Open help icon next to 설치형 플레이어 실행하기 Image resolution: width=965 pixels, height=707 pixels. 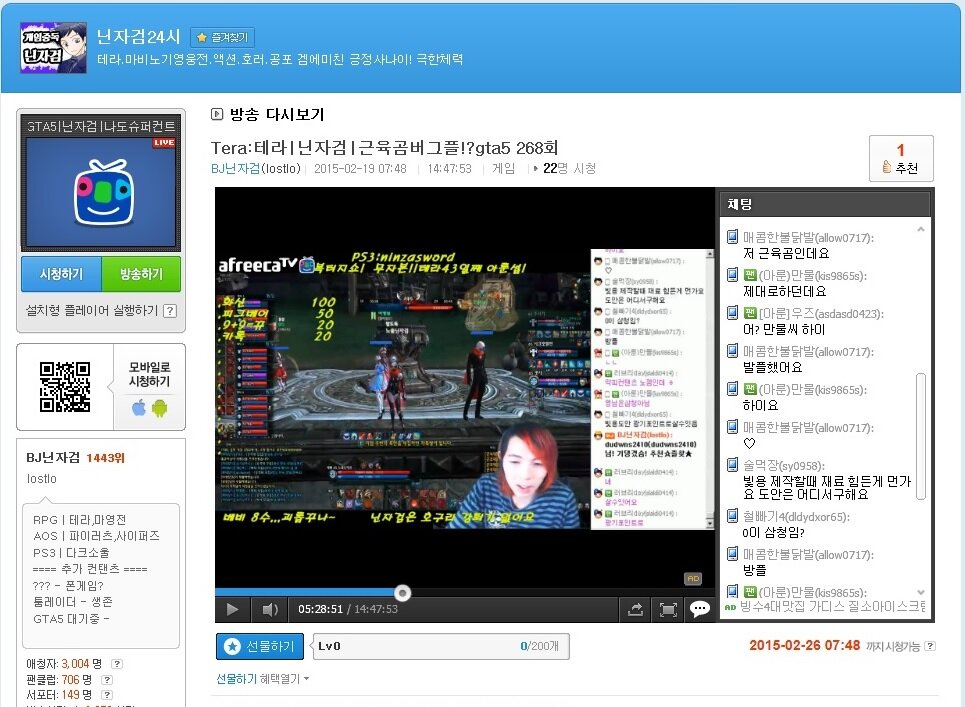170,311
